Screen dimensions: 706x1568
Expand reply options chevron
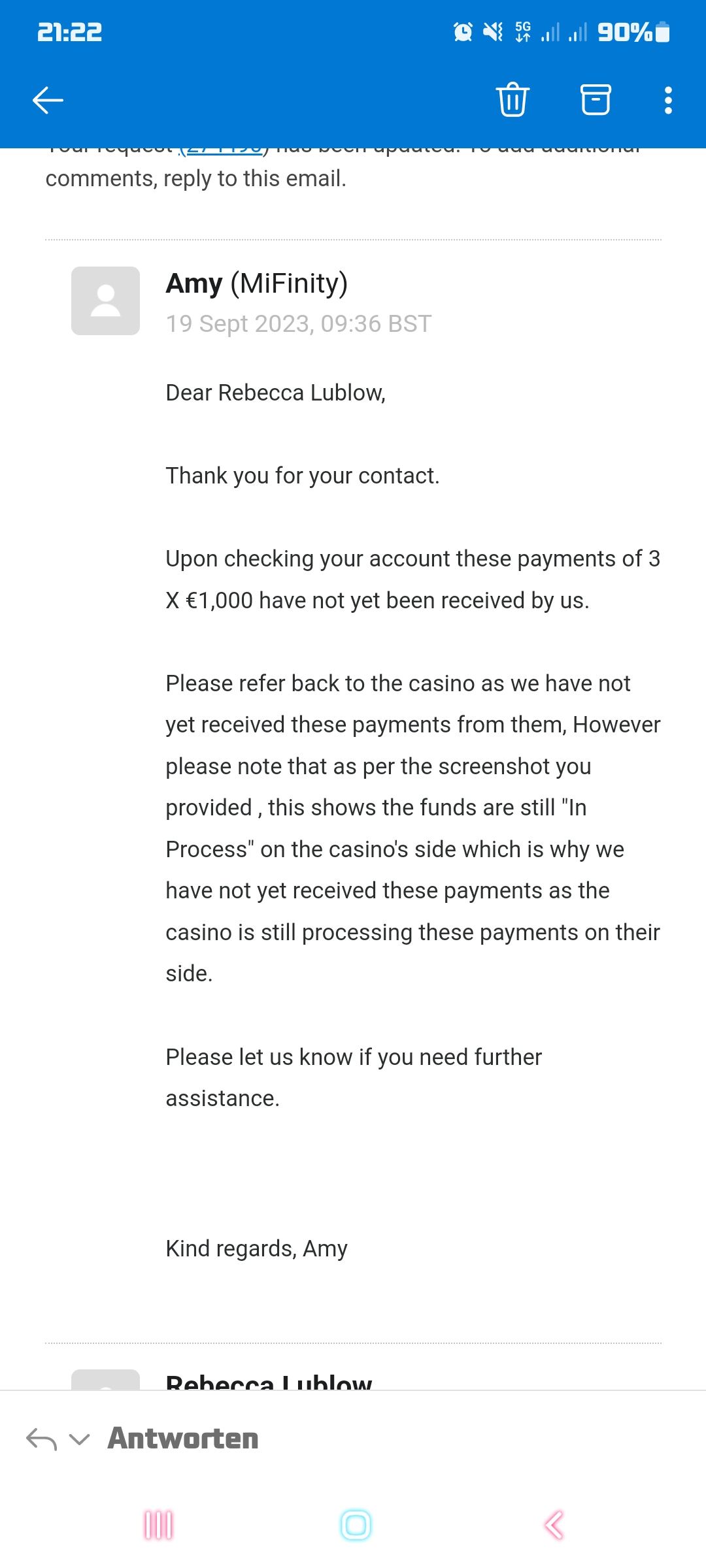tap(79, 1439)
